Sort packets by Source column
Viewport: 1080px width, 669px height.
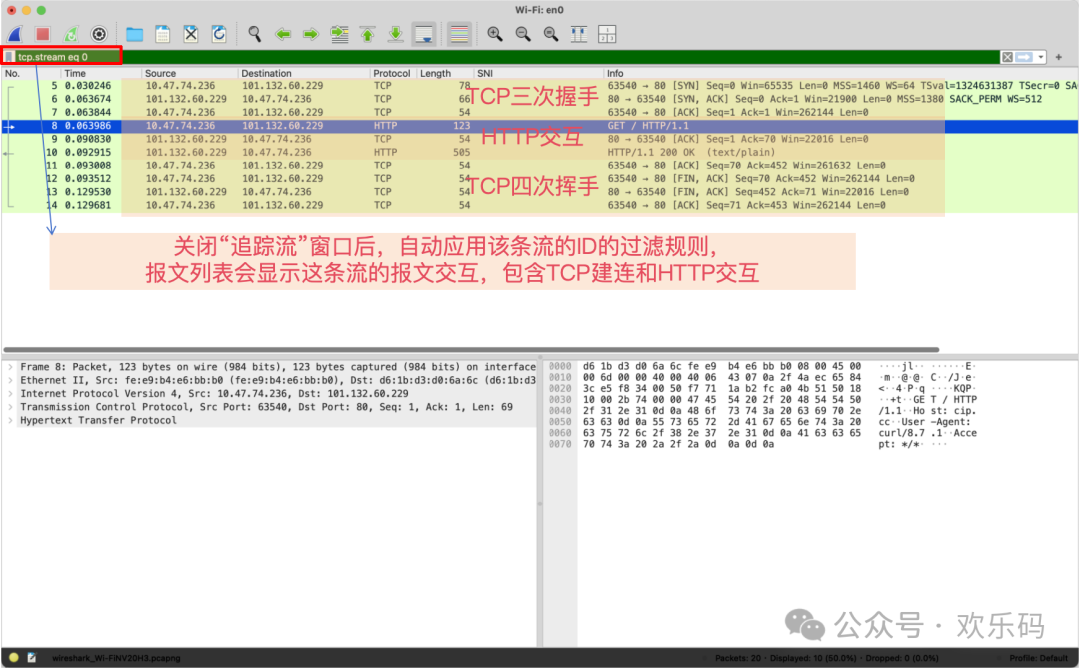click(x=189, y=73)
